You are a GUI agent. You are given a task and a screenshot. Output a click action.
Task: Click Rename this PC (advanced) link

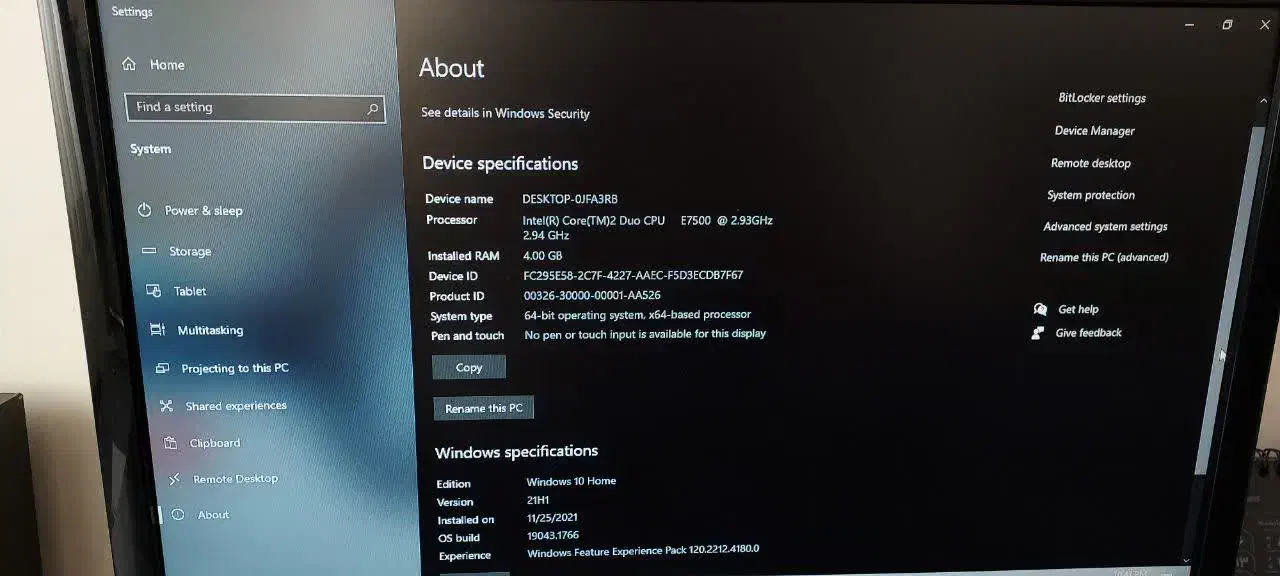pyautogui.click(x=1104, y=257)
